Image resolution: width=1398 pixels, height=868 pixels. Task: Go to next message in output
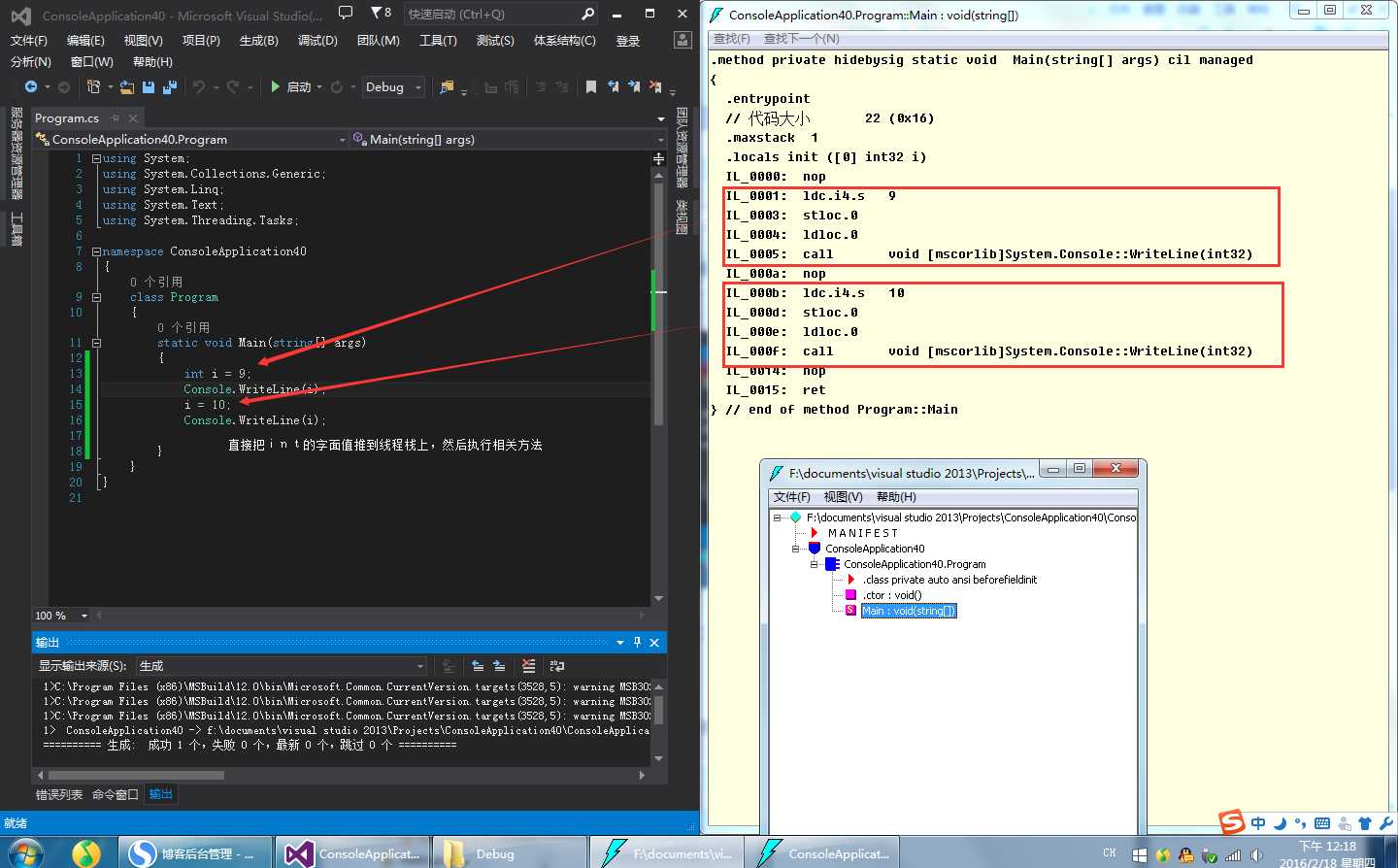click(x=499, y=666)
